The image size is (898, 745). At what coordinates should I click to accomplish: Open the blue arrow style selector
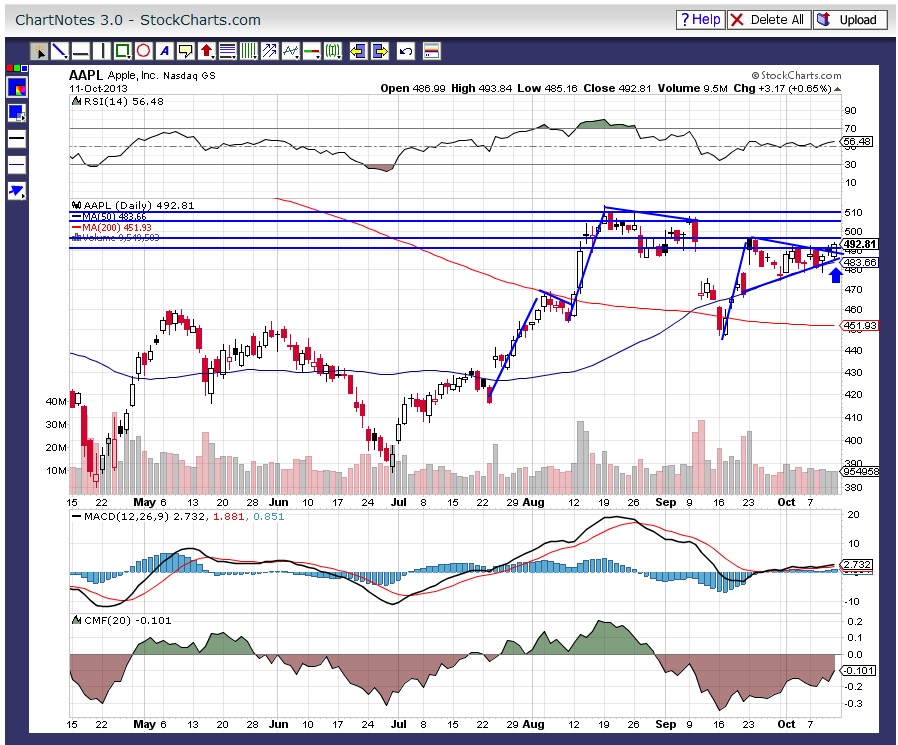coord(17,191)
